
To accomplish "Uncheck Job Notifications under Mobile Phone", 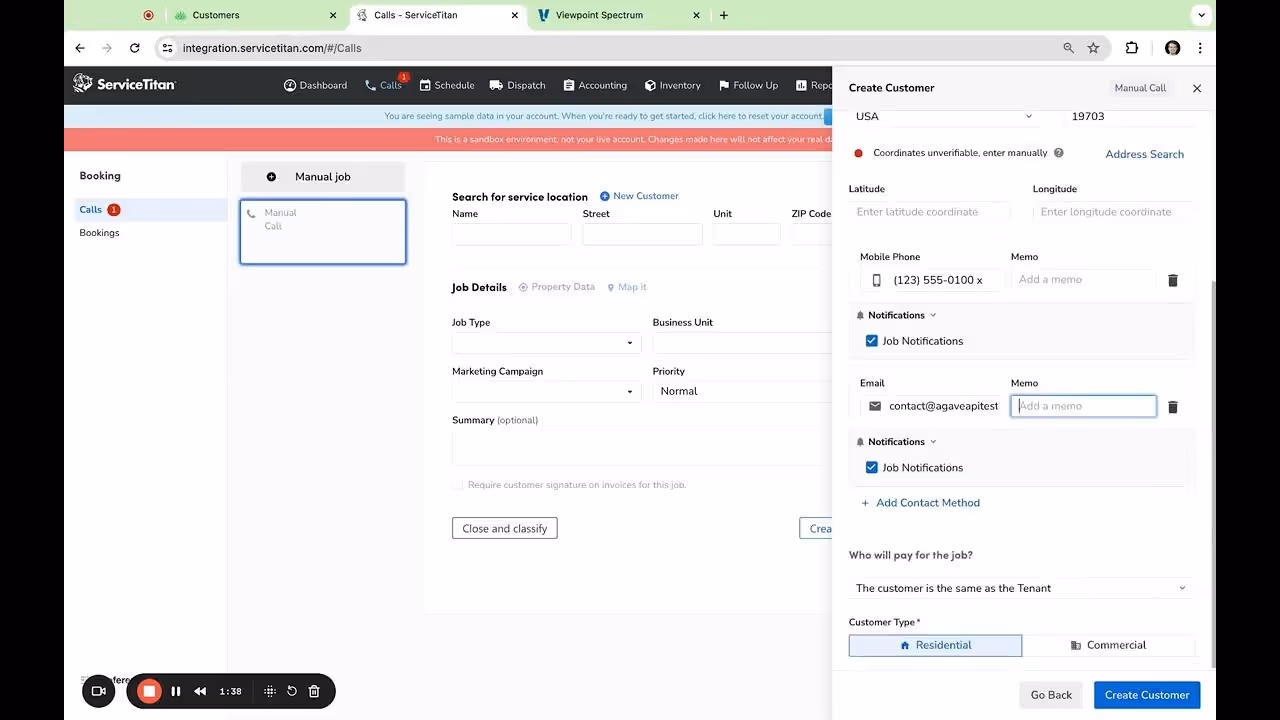I will (x=872, y=341).
